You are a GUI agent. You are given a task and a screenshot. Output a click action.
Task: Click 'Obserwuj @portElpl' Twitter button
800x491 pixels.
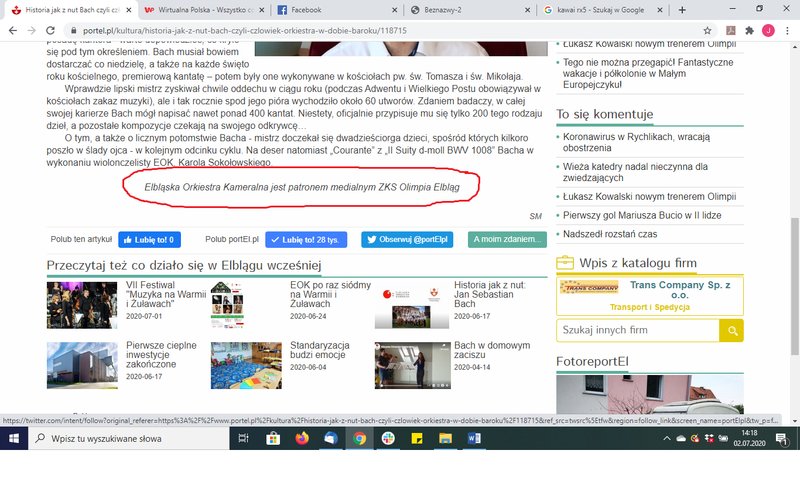(x=408, y=240)
